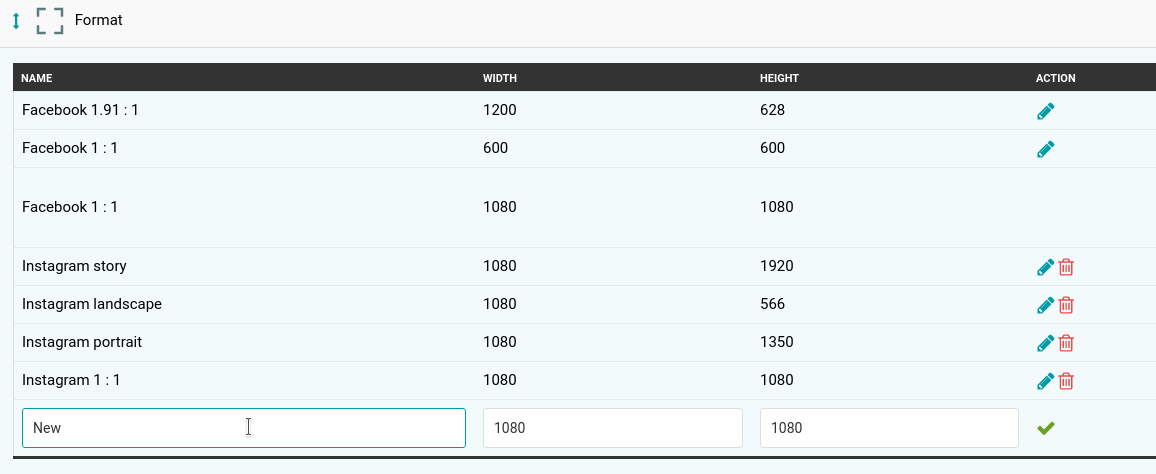
Task: Confirm new format with green checkmark
Action: (1045, 428)
